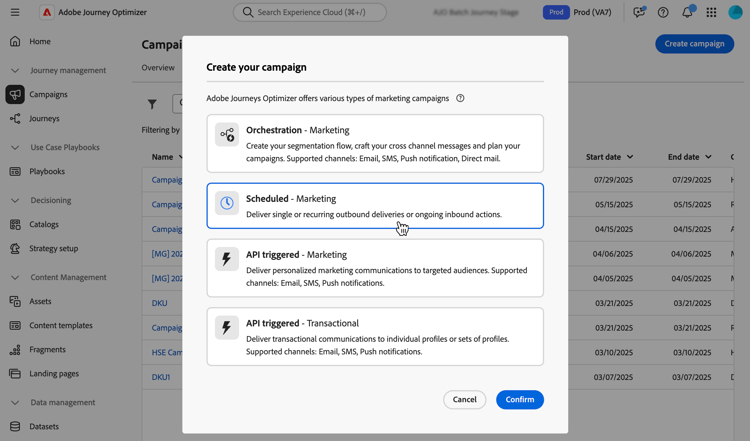This screenshot has height=441, width=750.
Task: Click the hamburger menu icon
Action: coord(15,13)
